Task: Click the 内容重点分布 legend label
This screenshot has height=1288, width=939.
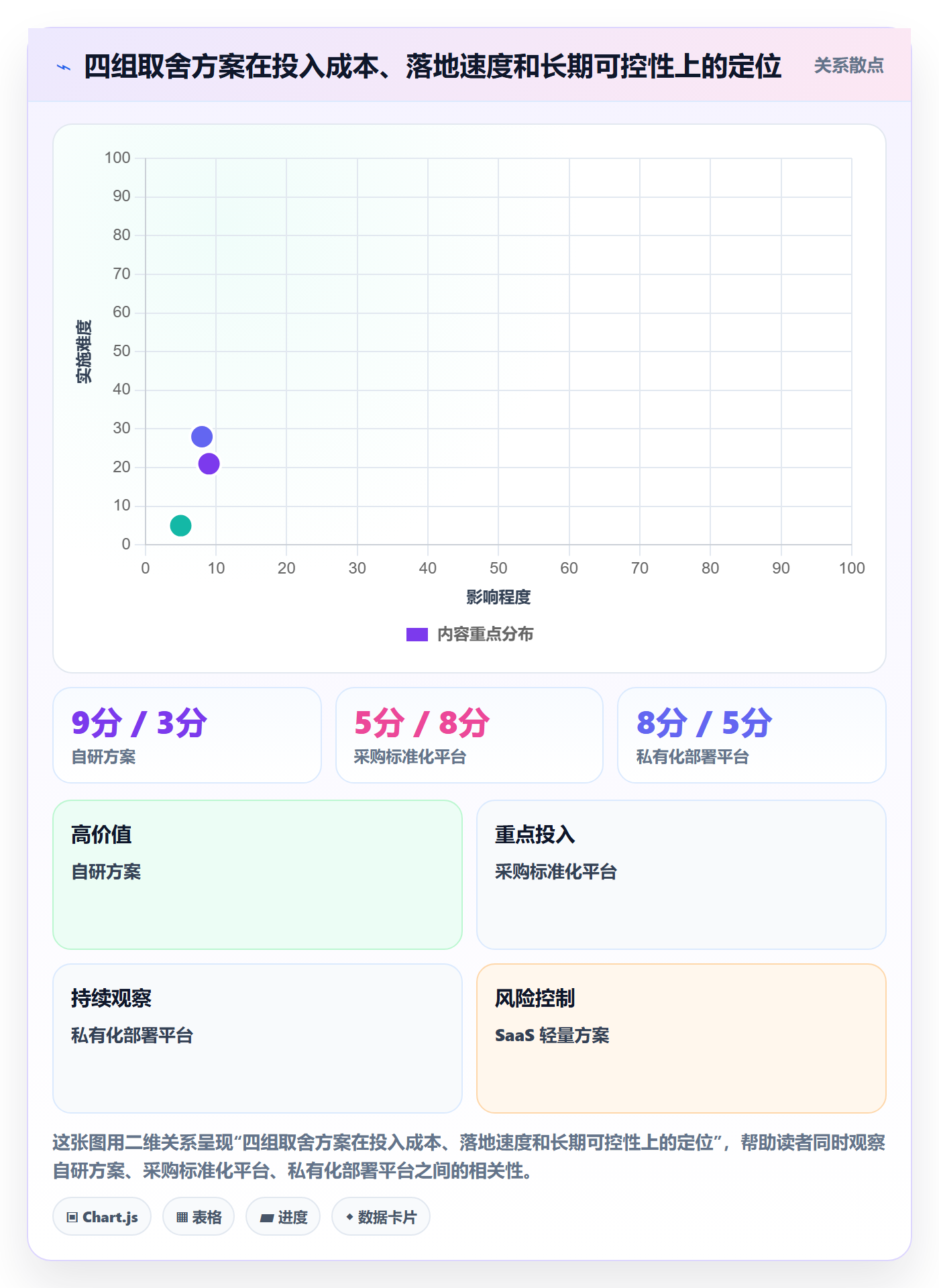Action: point(485,635)
